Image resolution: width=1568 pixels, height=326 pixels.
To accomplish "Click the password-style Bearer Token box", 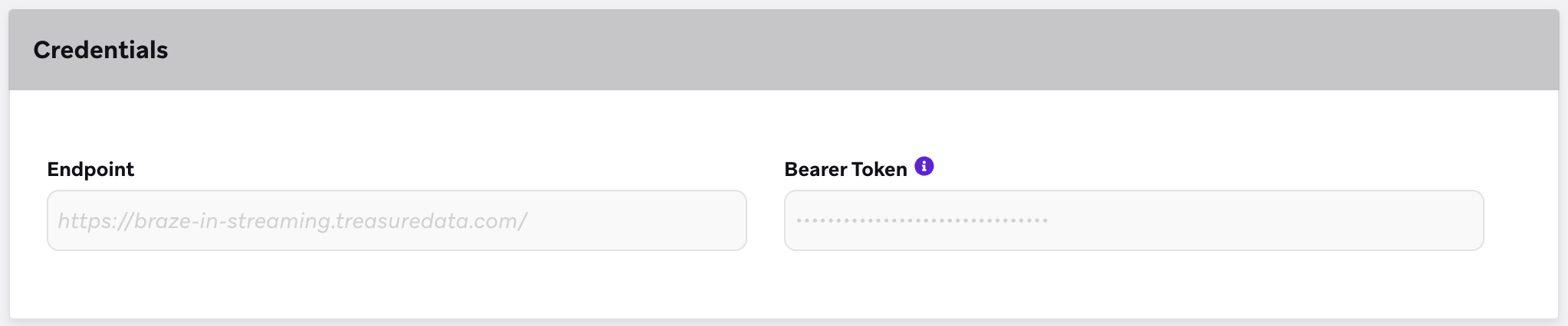I will (x=1133, y=220).
